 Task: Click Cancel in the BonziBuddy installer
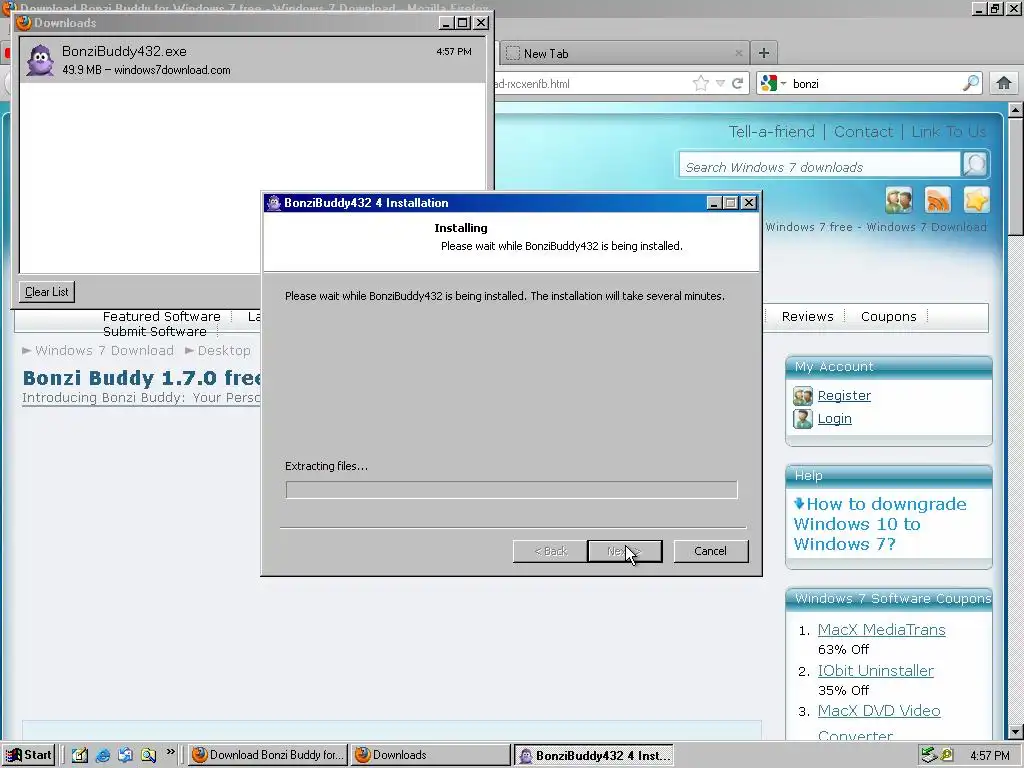point(711,551)
